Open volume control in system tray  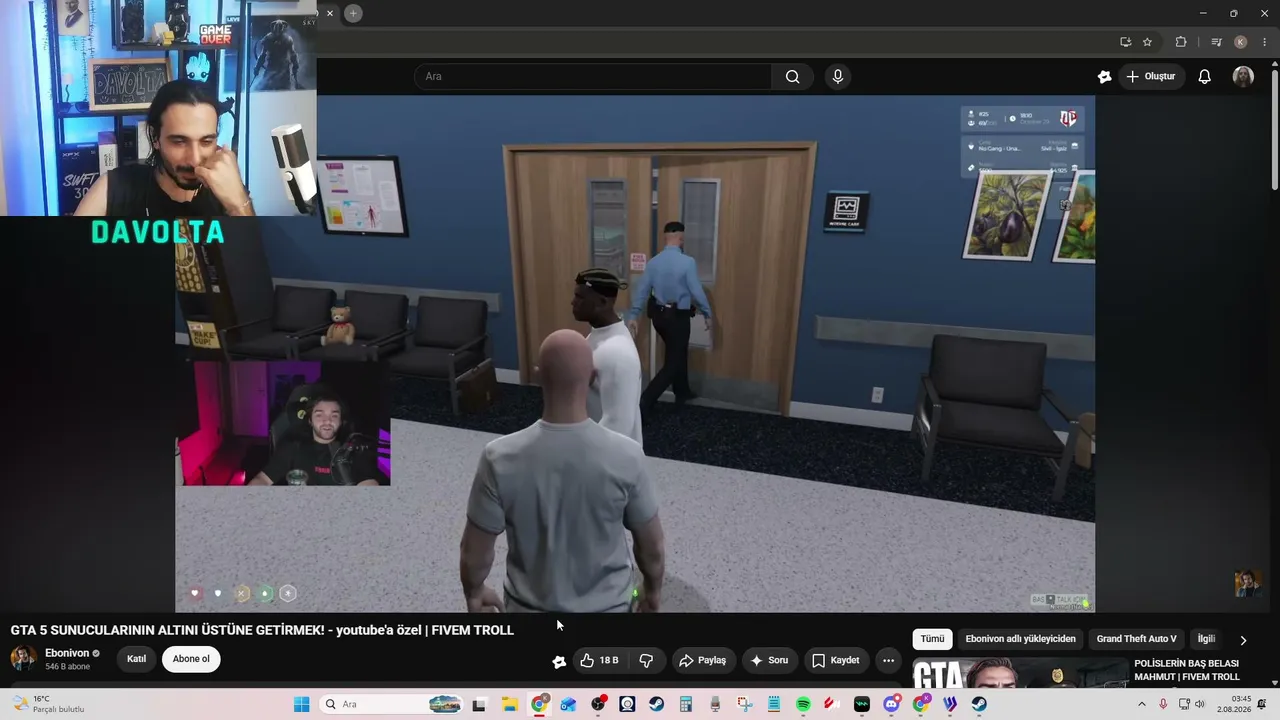coord(1200,704)
